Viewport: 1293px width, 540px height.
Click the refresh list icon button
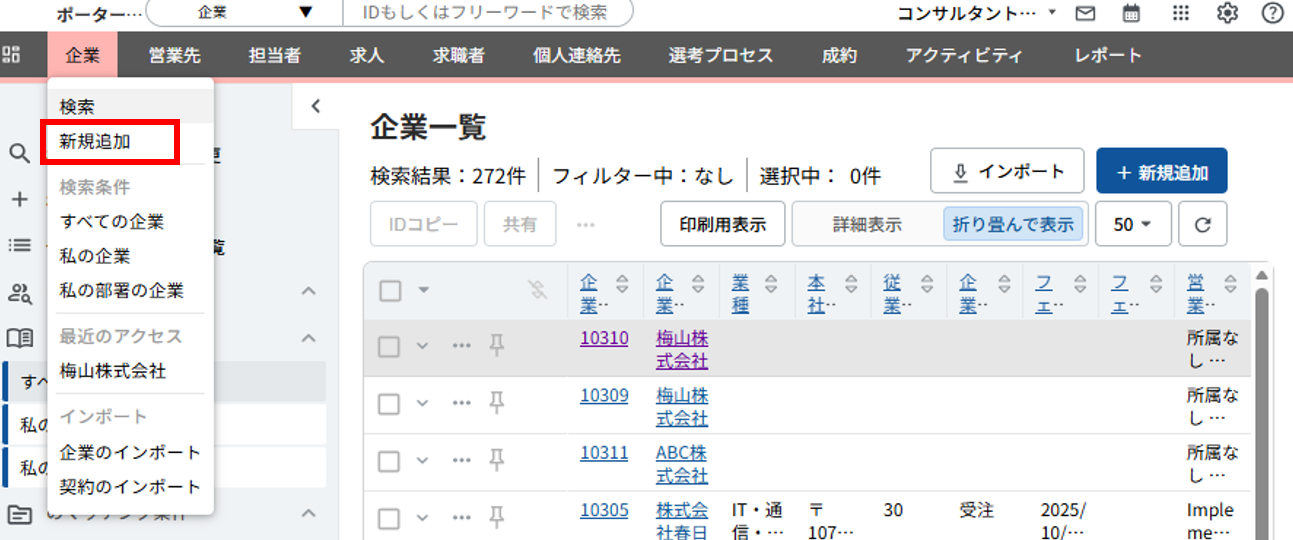coord(1202,225)
